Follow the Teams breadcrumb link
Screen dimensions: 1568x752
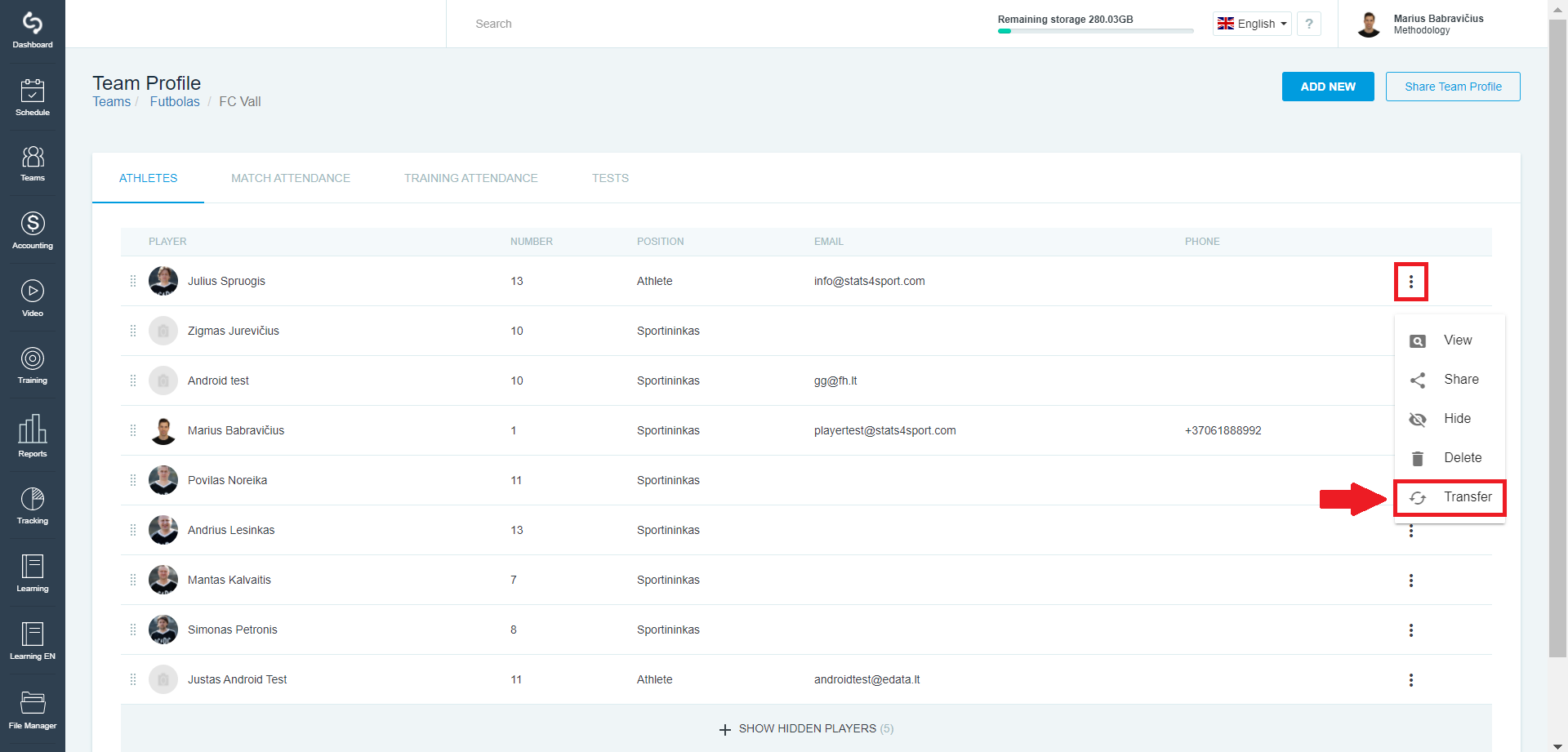[x=111, y=101]
